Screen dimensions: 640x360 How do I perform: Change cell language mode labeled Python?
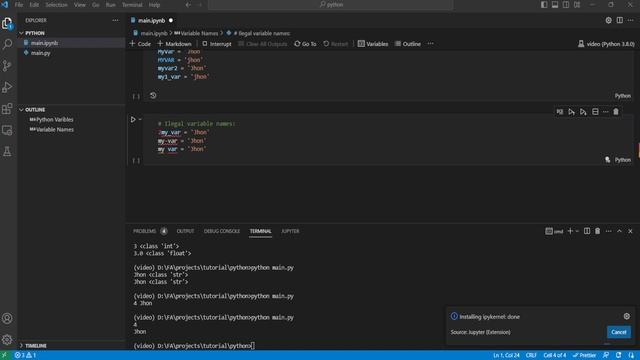(x=622, y=160)
